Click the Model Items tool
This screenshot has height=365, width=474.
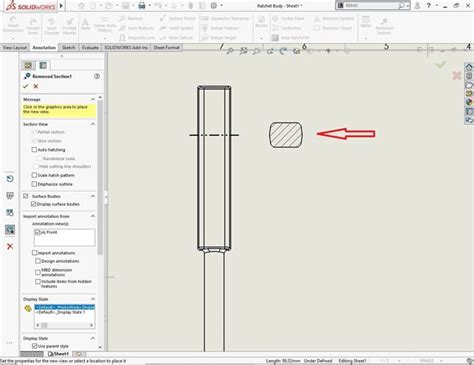[33, 26]
